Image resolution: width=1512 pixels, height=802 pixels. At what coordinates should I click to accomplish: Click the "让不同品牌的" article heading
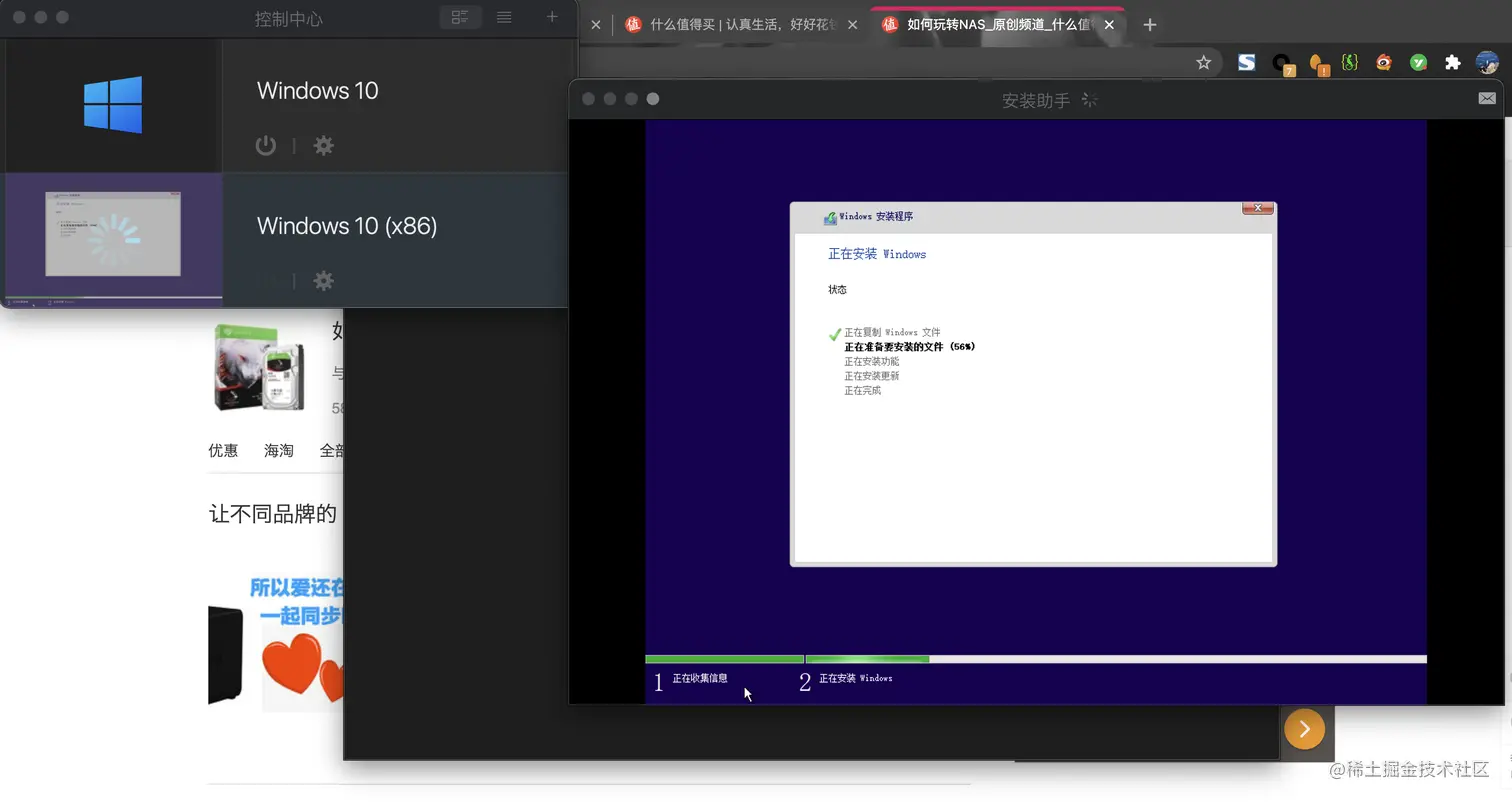click(x=273, y=514)
